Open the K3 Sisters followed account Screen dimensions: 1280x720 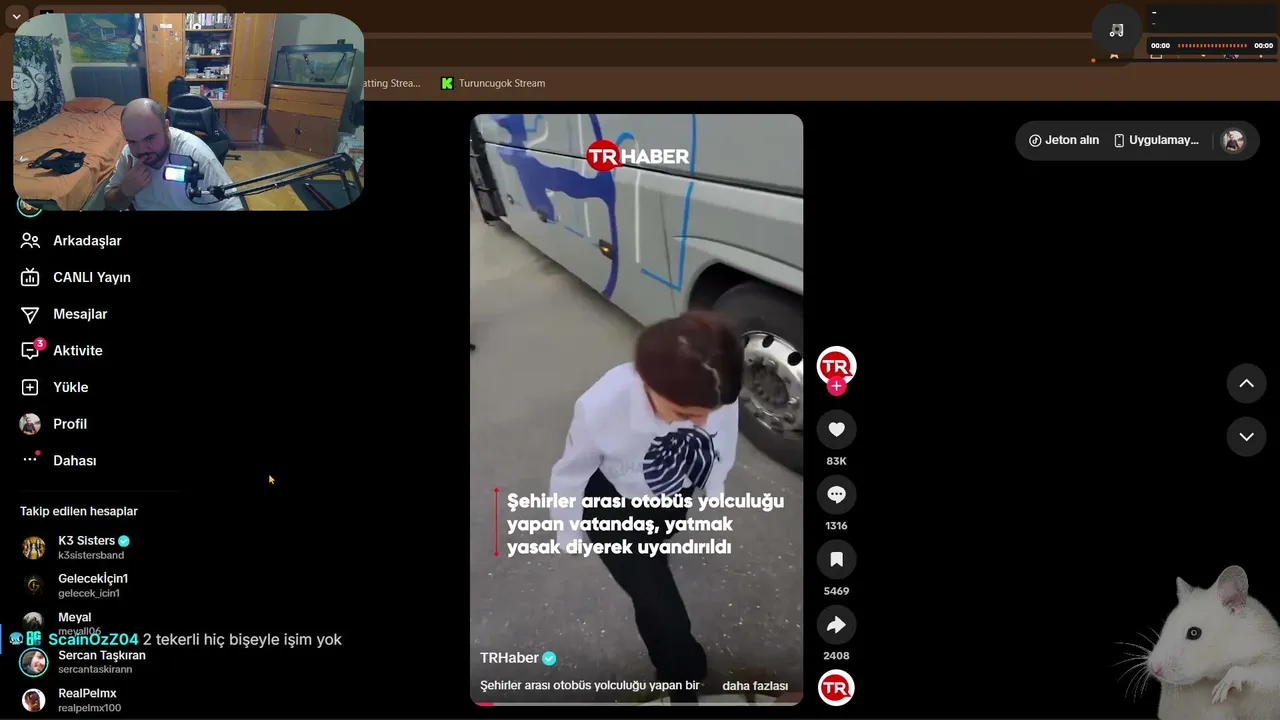click(x=77, y=547)
